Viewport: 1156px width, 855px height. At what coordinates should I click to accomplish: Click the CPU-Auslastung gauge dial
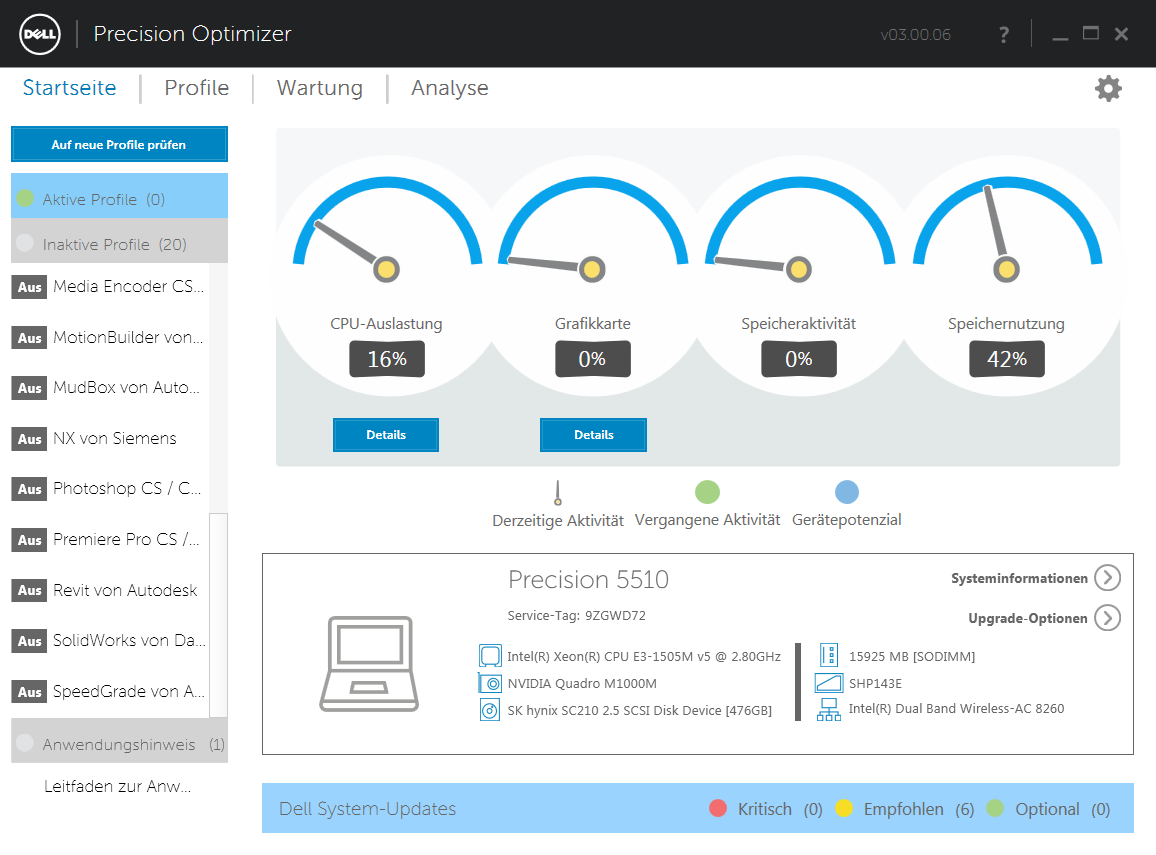pos(387,230)
